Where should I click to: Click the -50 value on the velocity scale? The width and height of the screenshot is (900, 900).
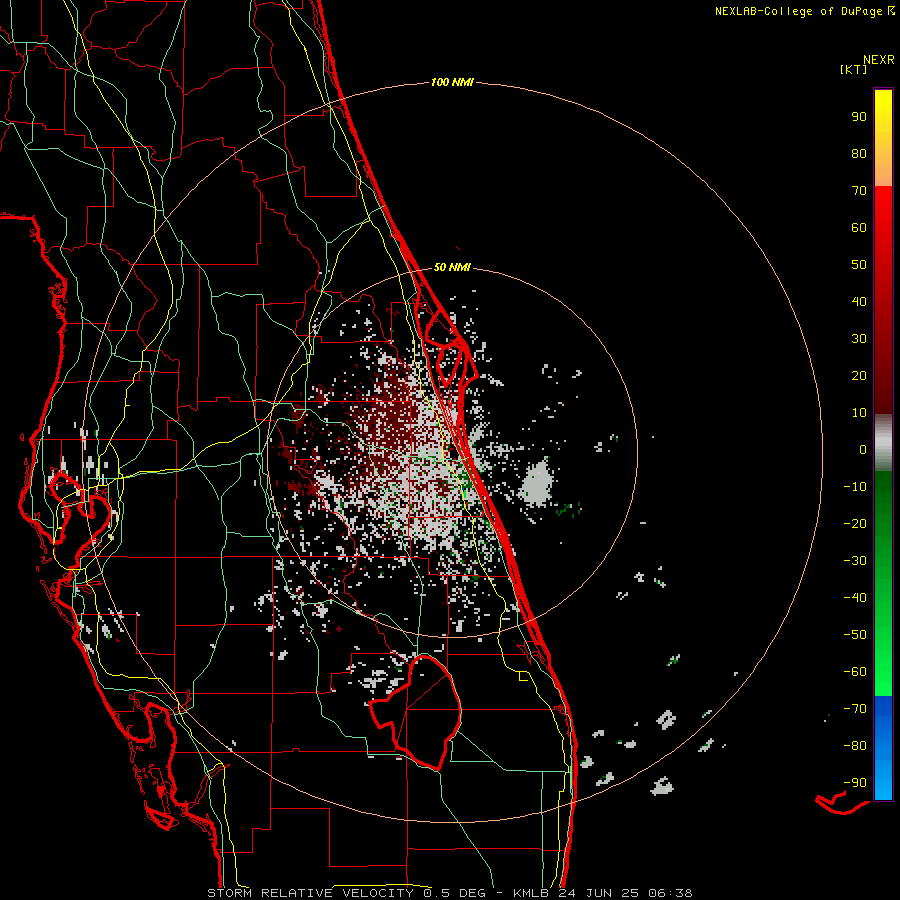pyautogui.click(x=855, y=635)
